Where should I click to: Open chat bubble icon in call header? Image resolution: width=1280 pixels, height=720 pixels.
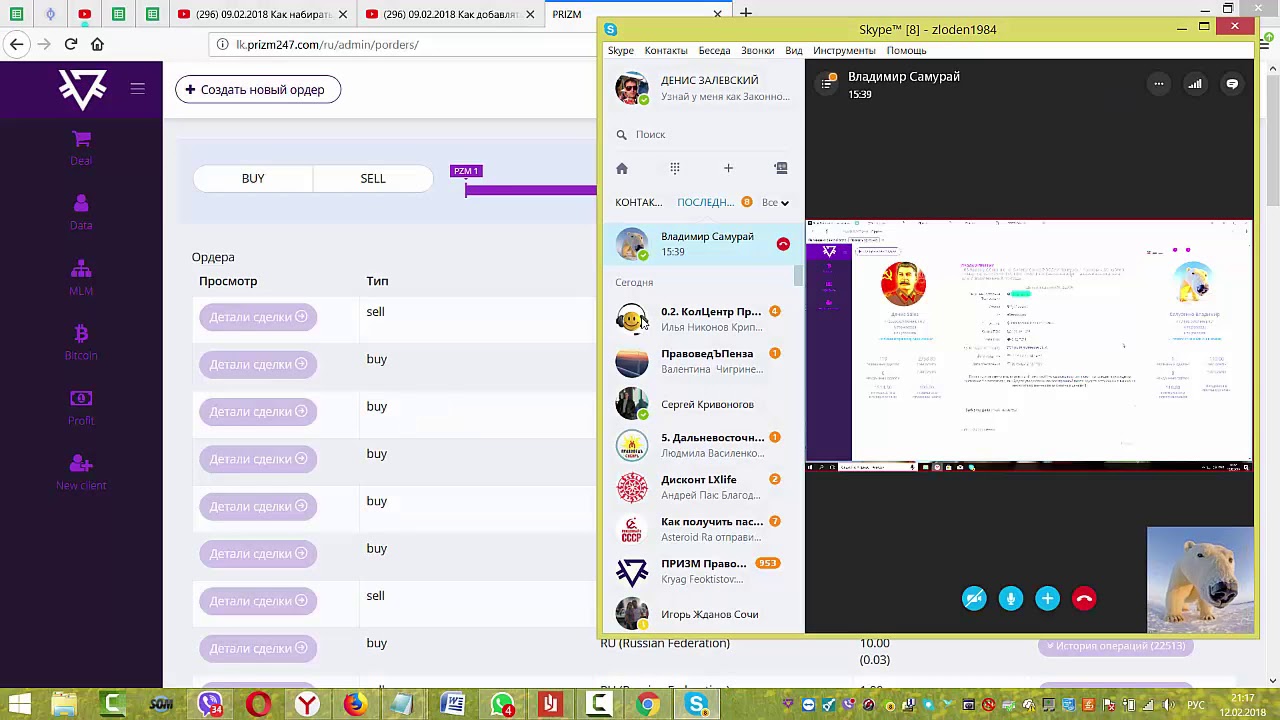1232,84
